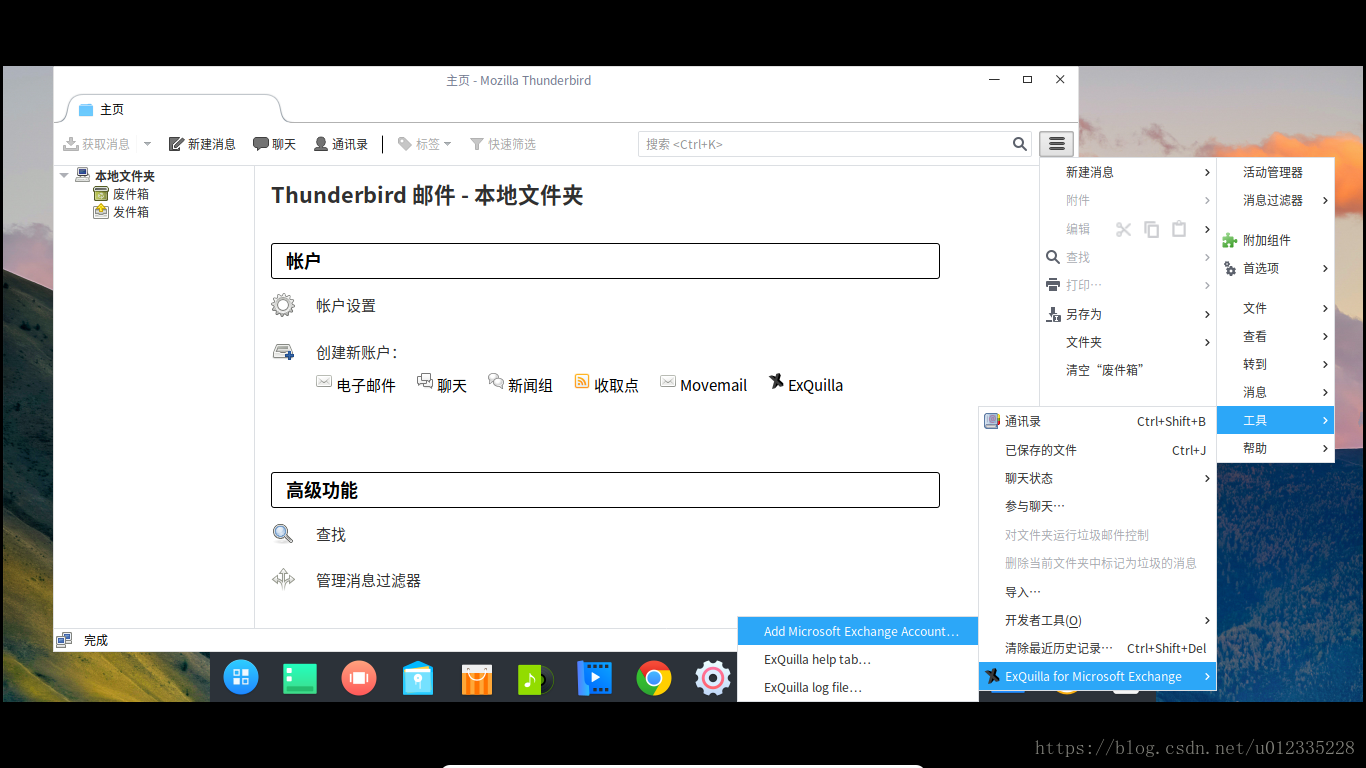
Task: Open the video player dock icon
Action: click(594, 678)
